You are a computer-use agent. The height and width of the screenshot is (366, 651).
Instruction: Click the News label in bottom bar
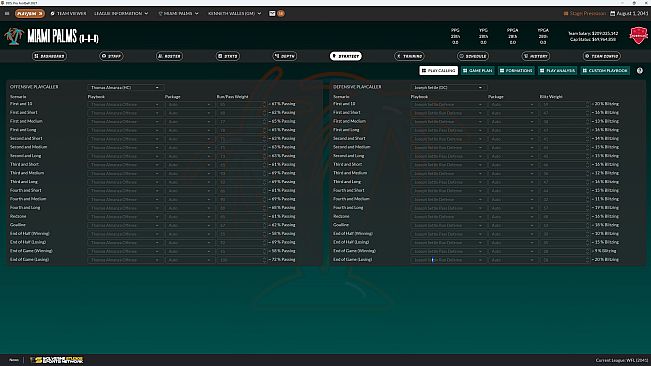[14, 360]
